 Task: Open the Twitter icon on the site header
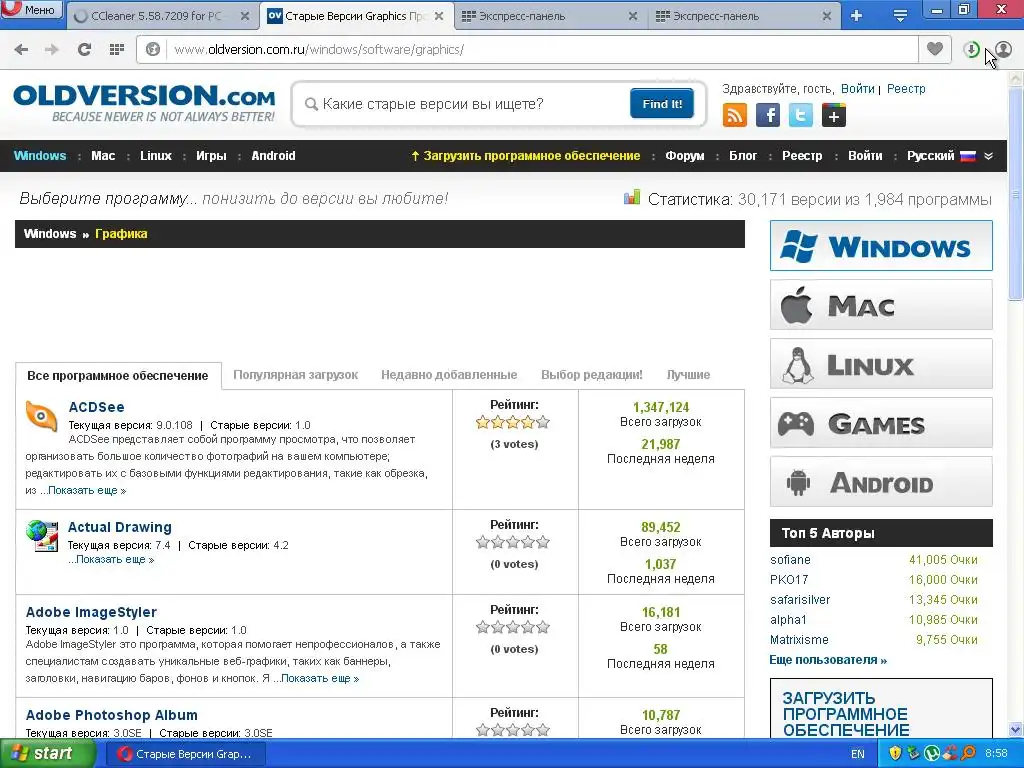click(x=801, y=116)
